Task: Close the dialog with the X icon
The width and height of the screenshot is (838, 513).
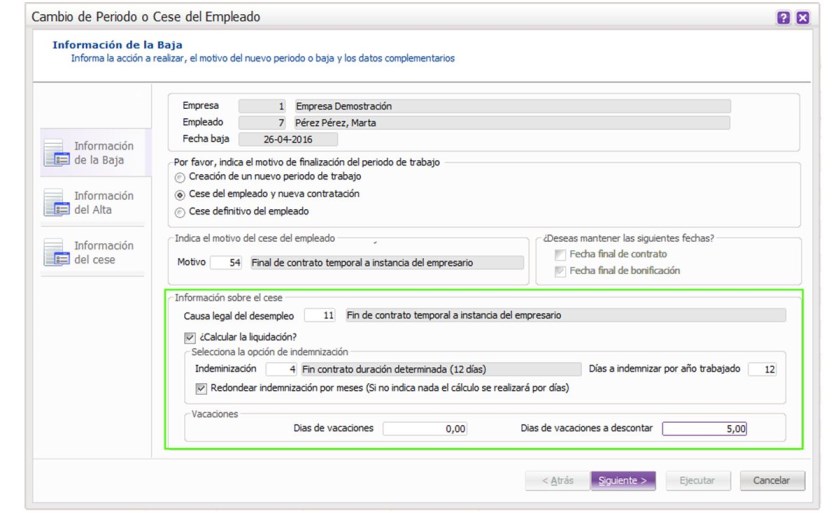Action: (802, 18)
